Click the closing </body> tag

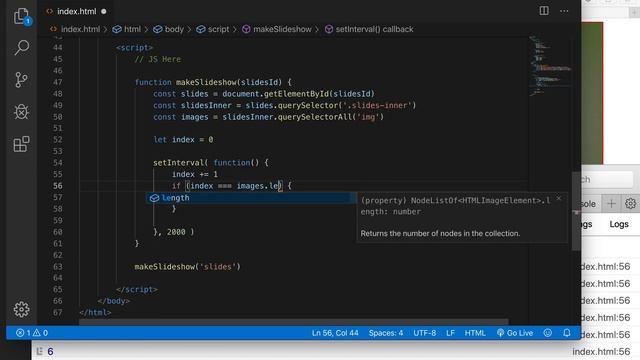114,301
